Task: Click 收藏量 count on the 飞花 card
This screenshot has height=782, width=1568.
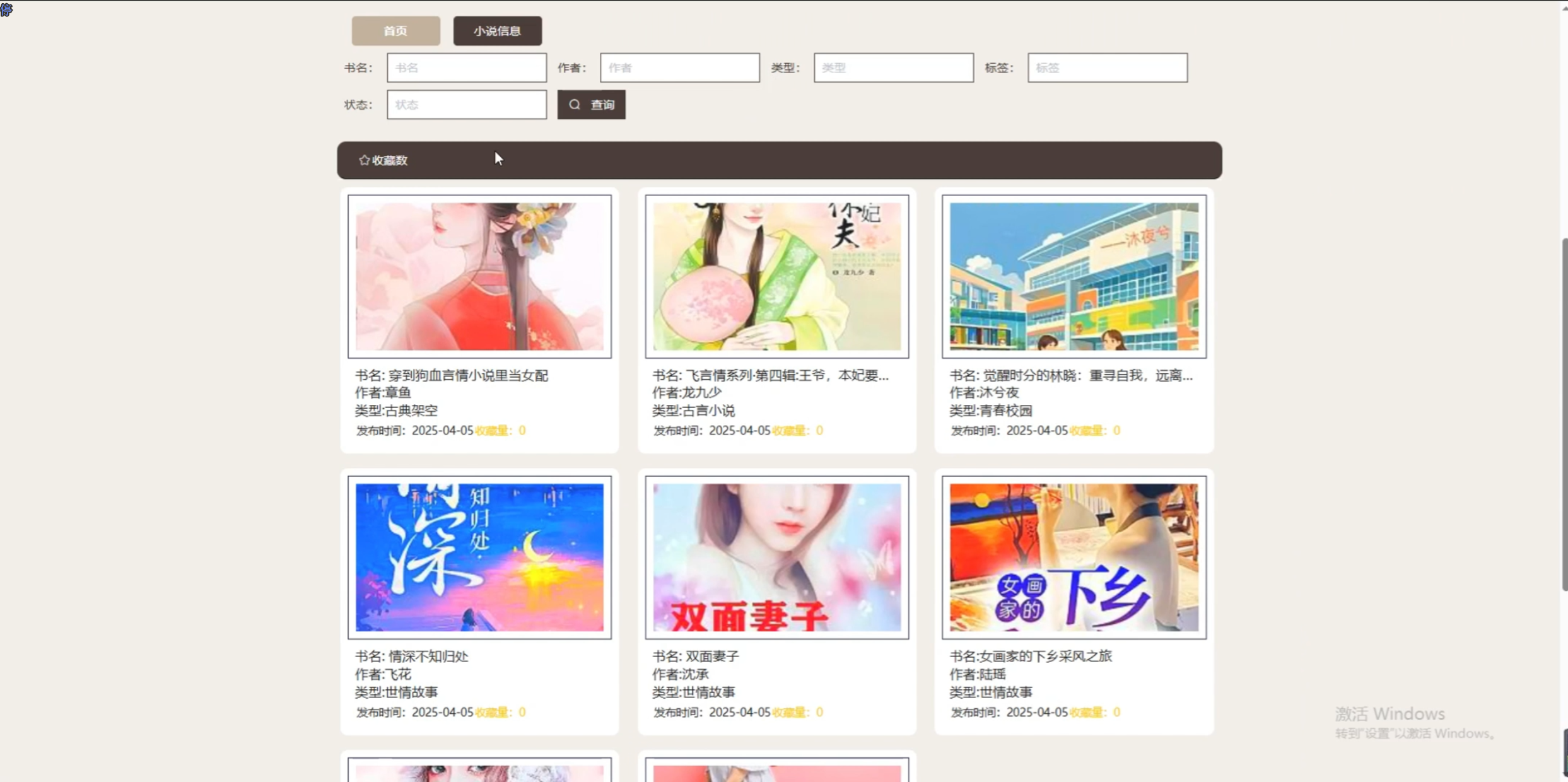Action: 500,712
